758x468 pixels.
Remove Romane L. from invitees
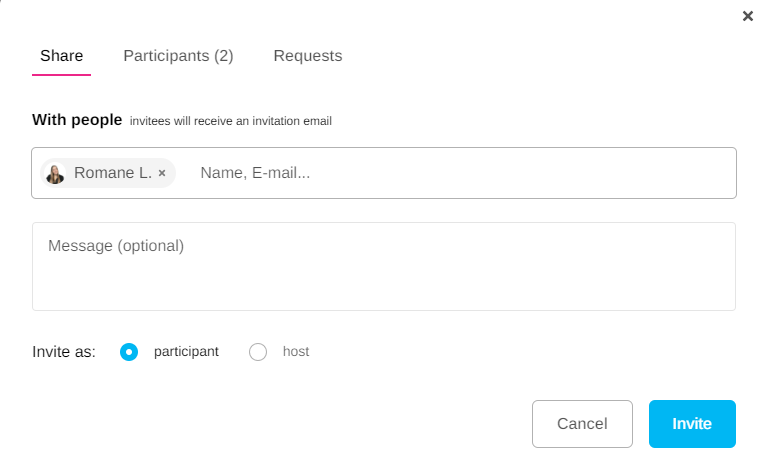pyautogui.click(x=162, y=173)
